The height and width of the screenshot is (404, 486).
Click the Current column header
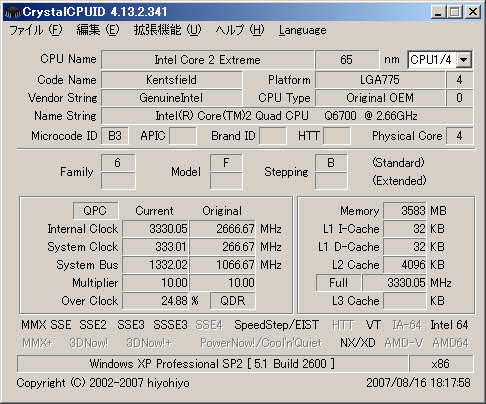pyautogui.click(x=154, y=211)
